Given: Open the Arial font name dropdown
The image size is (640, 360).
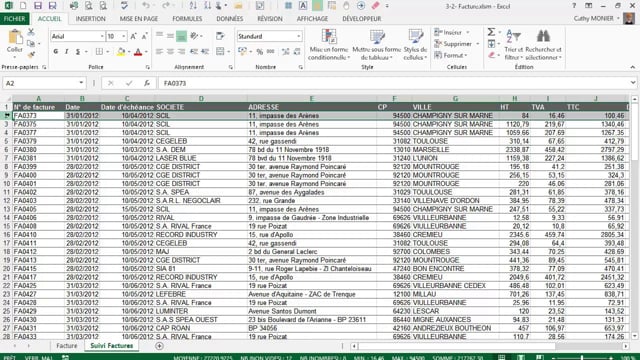Looking at the screenshot, I should click(102, 36).
